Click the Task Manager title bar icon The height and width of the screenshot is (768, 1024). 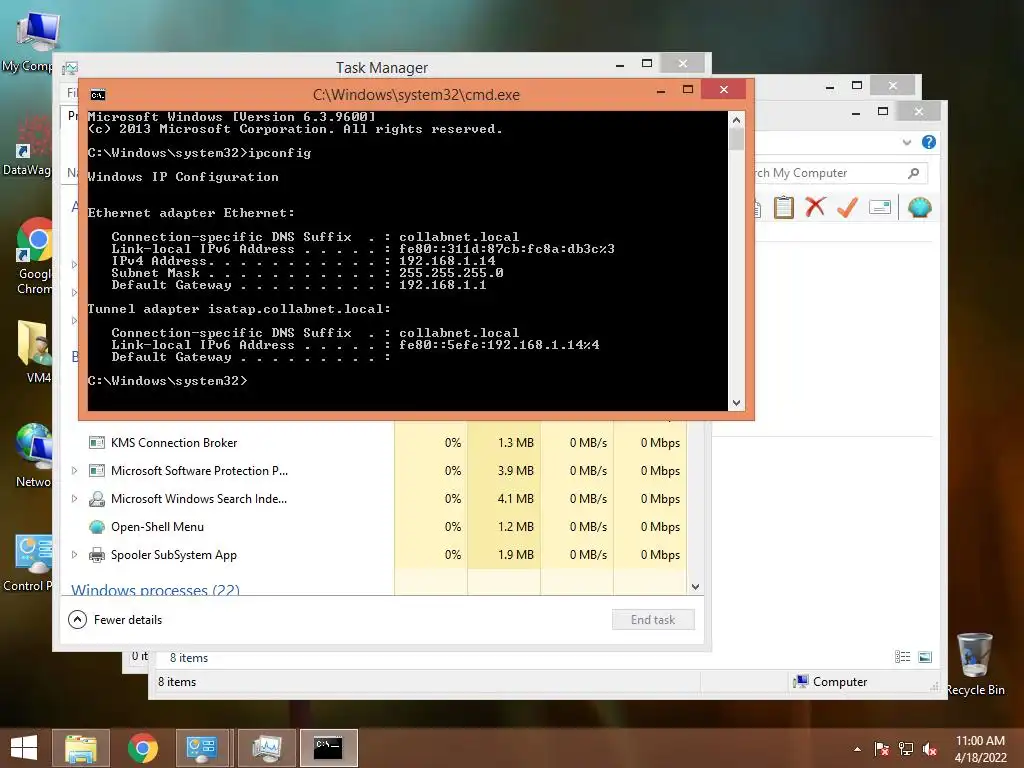[70, 68]
